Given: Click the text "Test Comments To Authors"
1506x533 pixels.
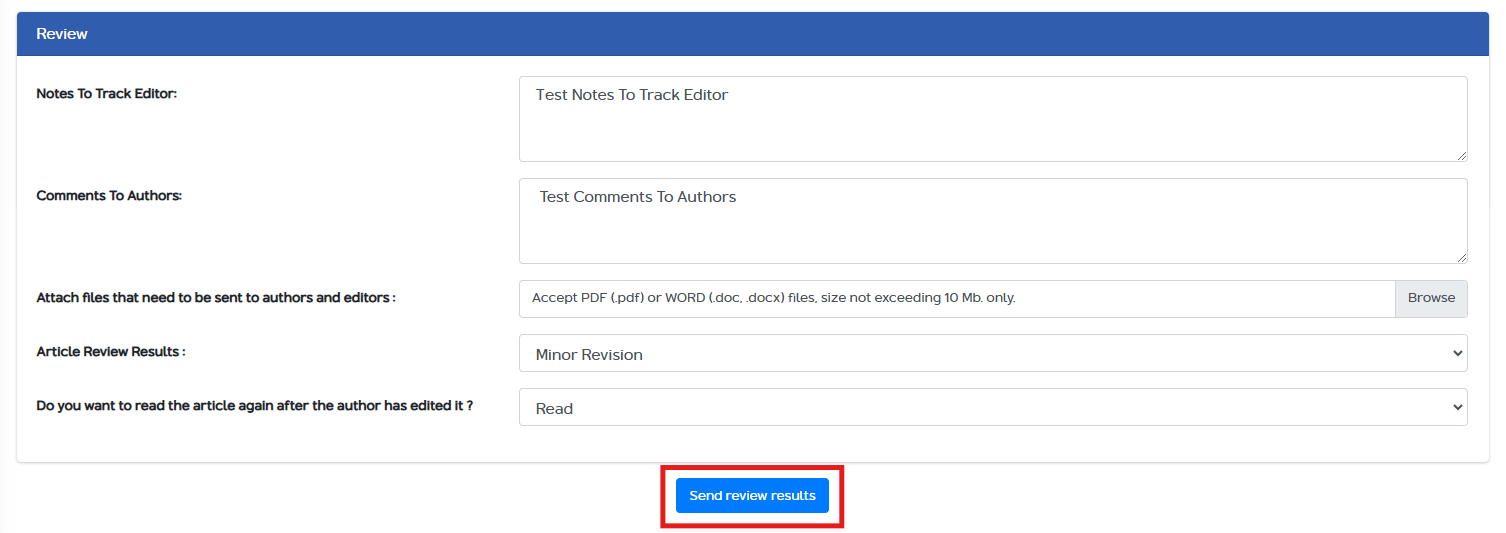Looking at the screenshot, I should (638, 197).
